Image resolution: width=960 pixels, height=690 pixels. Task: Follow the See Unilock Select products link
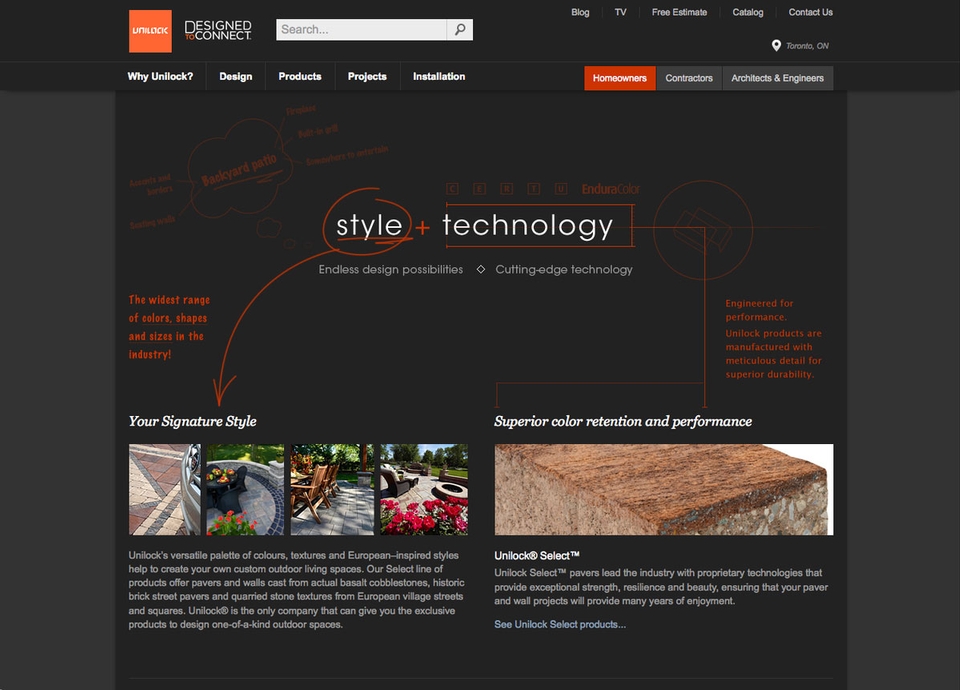pyautogui.click(x=560, y=624)
